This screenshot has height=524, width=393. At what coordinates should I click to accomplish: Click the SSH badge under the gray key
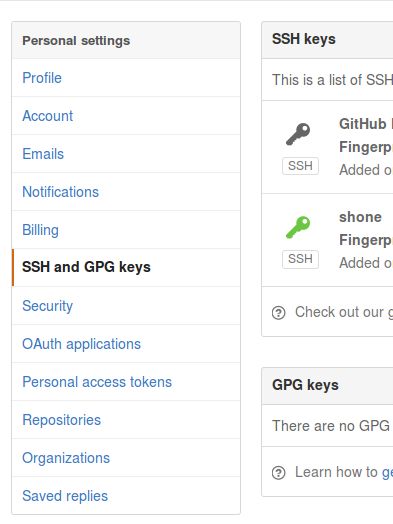click(x=300, y=166)
